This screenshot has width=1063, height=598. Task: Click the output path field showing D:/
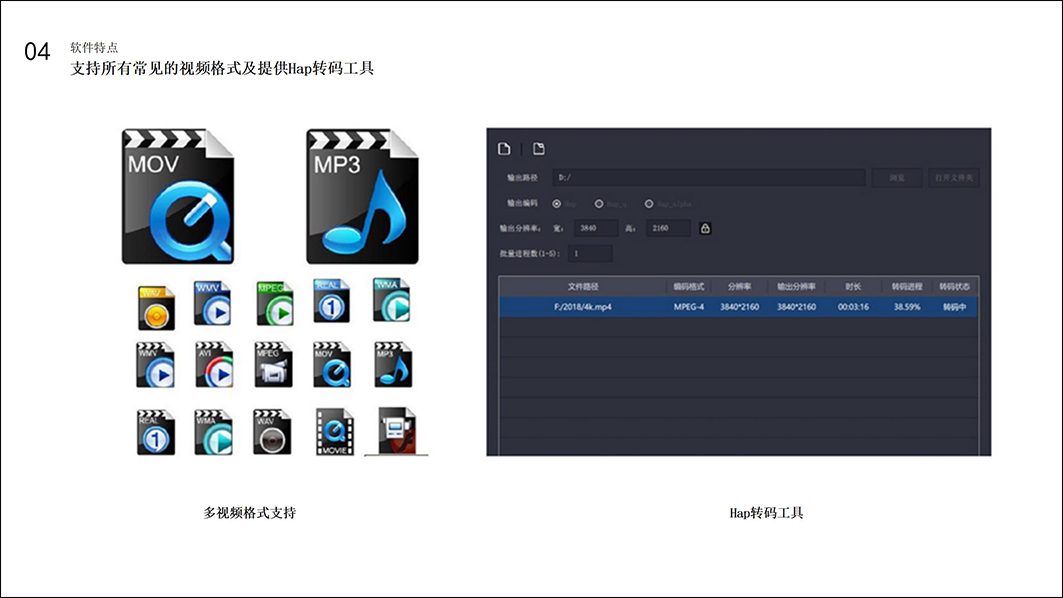[708, 178]
